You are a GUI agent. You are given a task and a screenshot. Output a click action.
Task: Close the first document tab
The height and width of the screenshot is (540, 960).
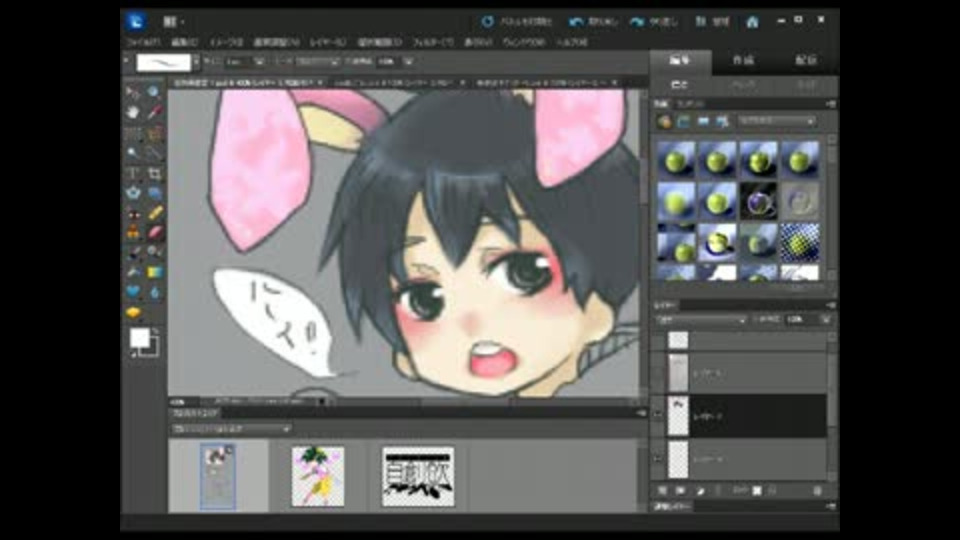[320, 82]
